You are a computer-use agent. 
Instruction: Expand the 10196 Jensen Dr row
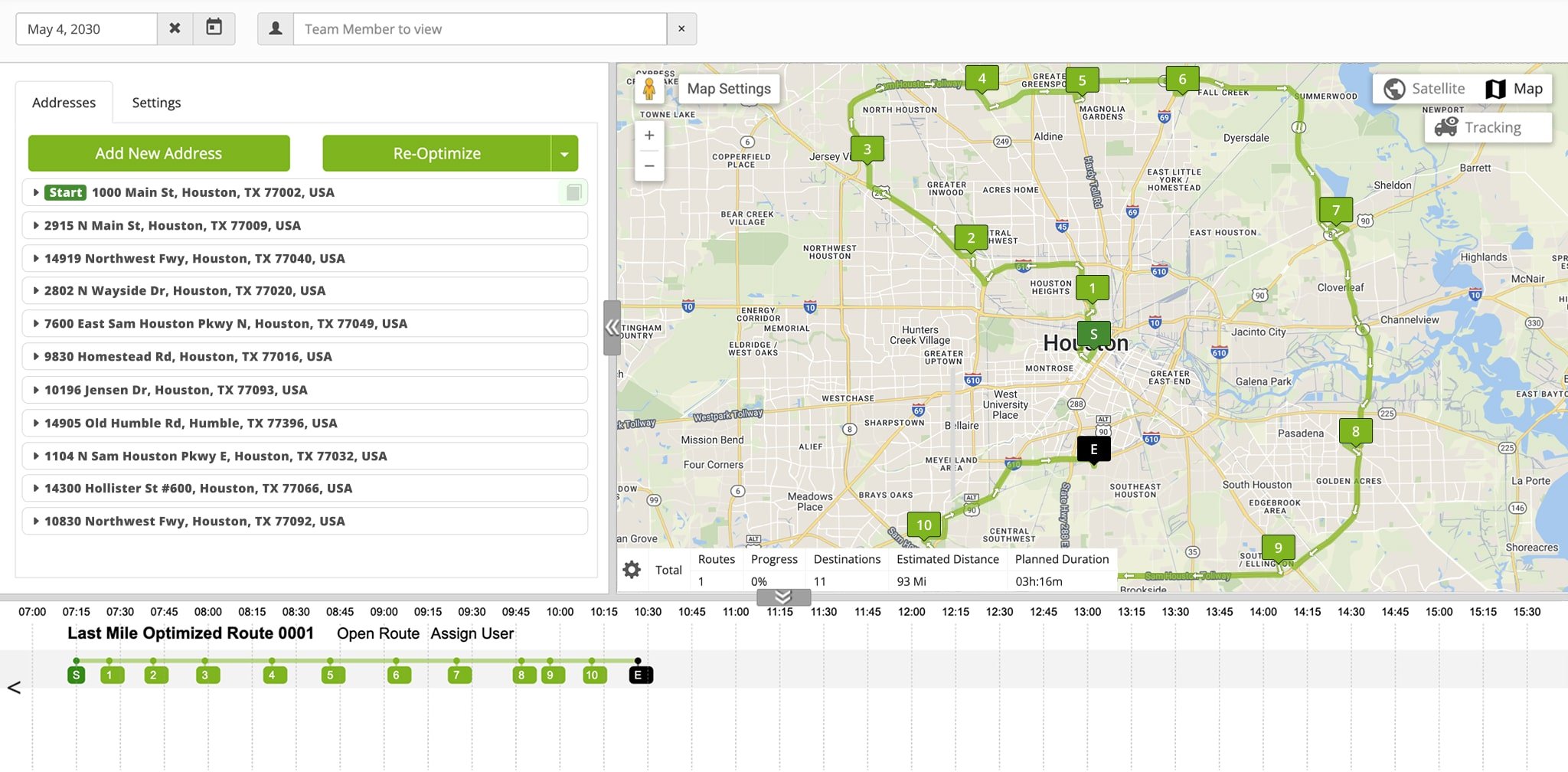[x=36, y=390]
